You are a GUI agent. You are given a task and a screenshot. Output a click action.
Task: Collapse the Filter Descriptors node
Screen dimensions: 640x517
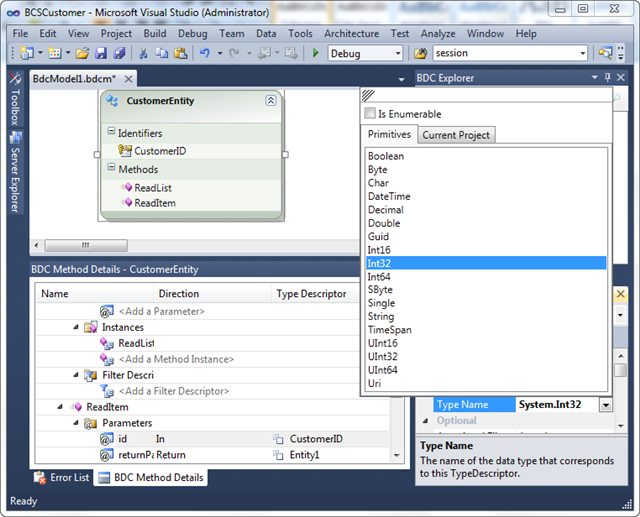pos(76,375)
